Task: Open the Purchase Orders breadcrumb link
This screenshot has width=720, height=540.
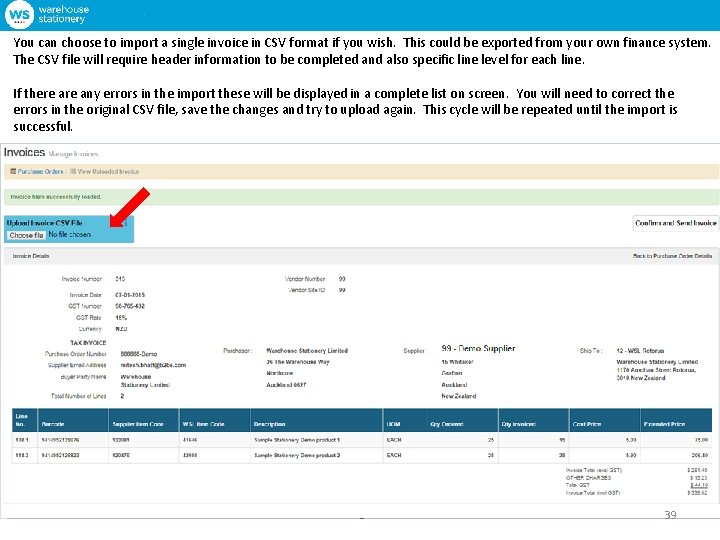Action: pyautogui.click(x=40, y=171)
